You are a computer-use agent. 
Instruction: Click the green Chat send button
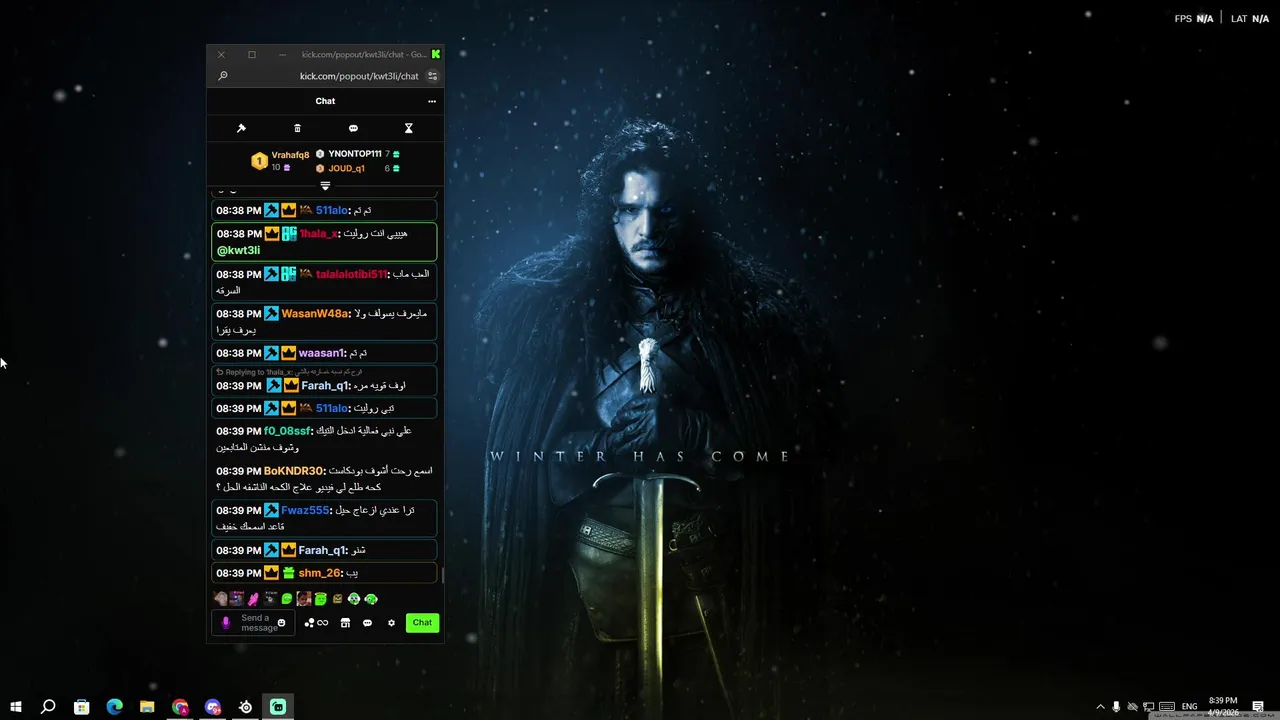point(422,623)
